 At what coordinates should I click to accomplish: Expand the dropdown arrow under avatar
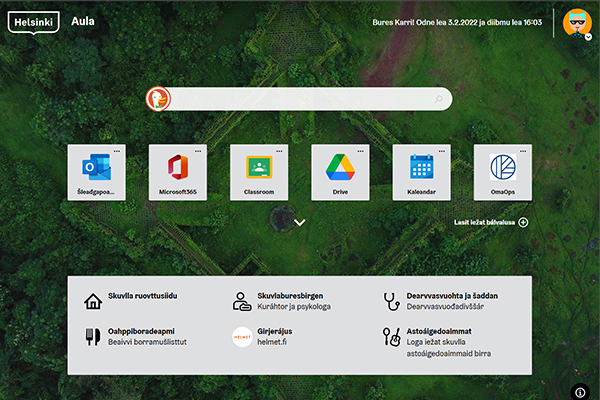589,37
